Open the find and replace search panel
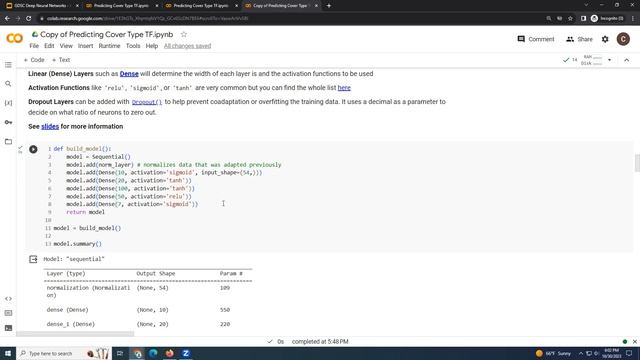Viewport: 640px width, 360px height. [8, 84]
